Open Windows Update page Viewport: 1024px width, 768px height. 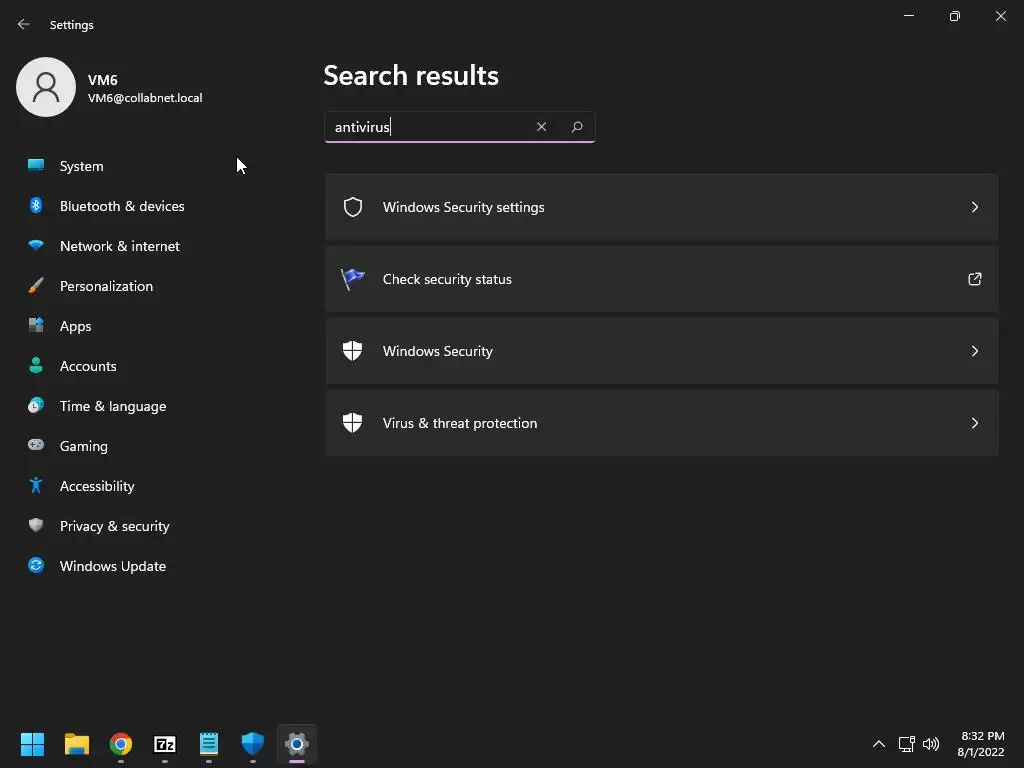click(113, 566)
